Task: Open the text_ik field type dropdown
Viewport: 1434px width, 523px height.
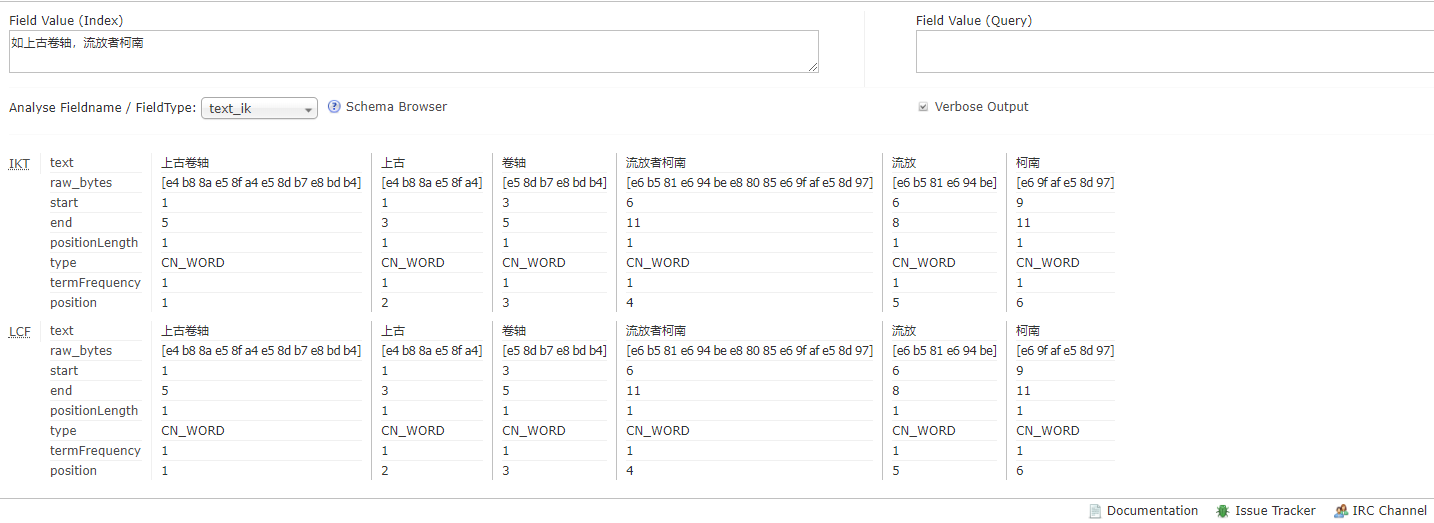Action: click(x=259, y=108)
